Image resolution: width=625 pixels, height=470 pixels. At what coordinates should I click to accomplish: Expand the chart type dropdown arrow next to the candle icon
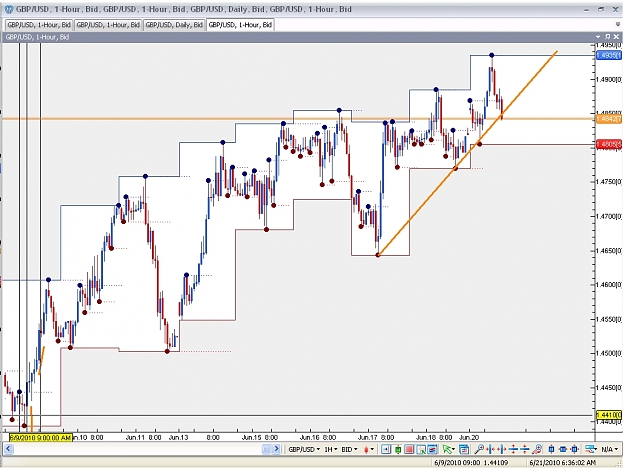(x=372, y=449)
